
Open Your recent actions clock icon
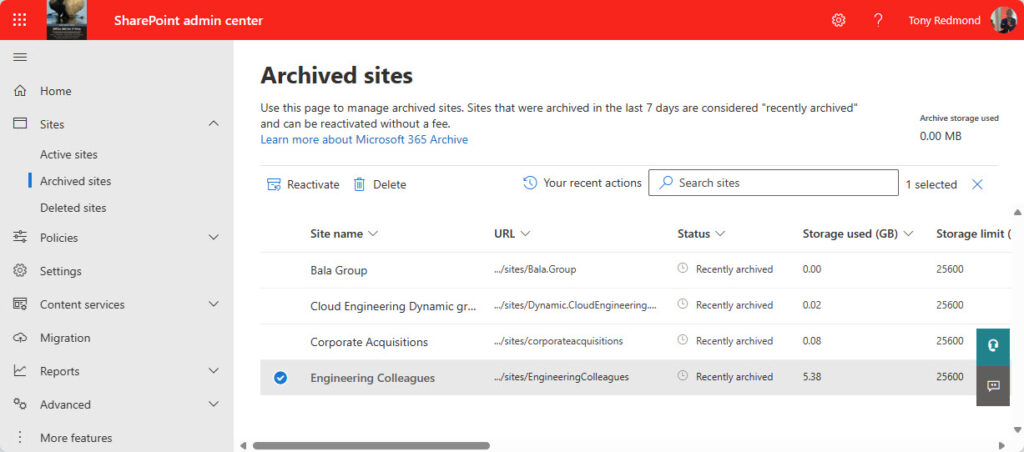(530, 183)
